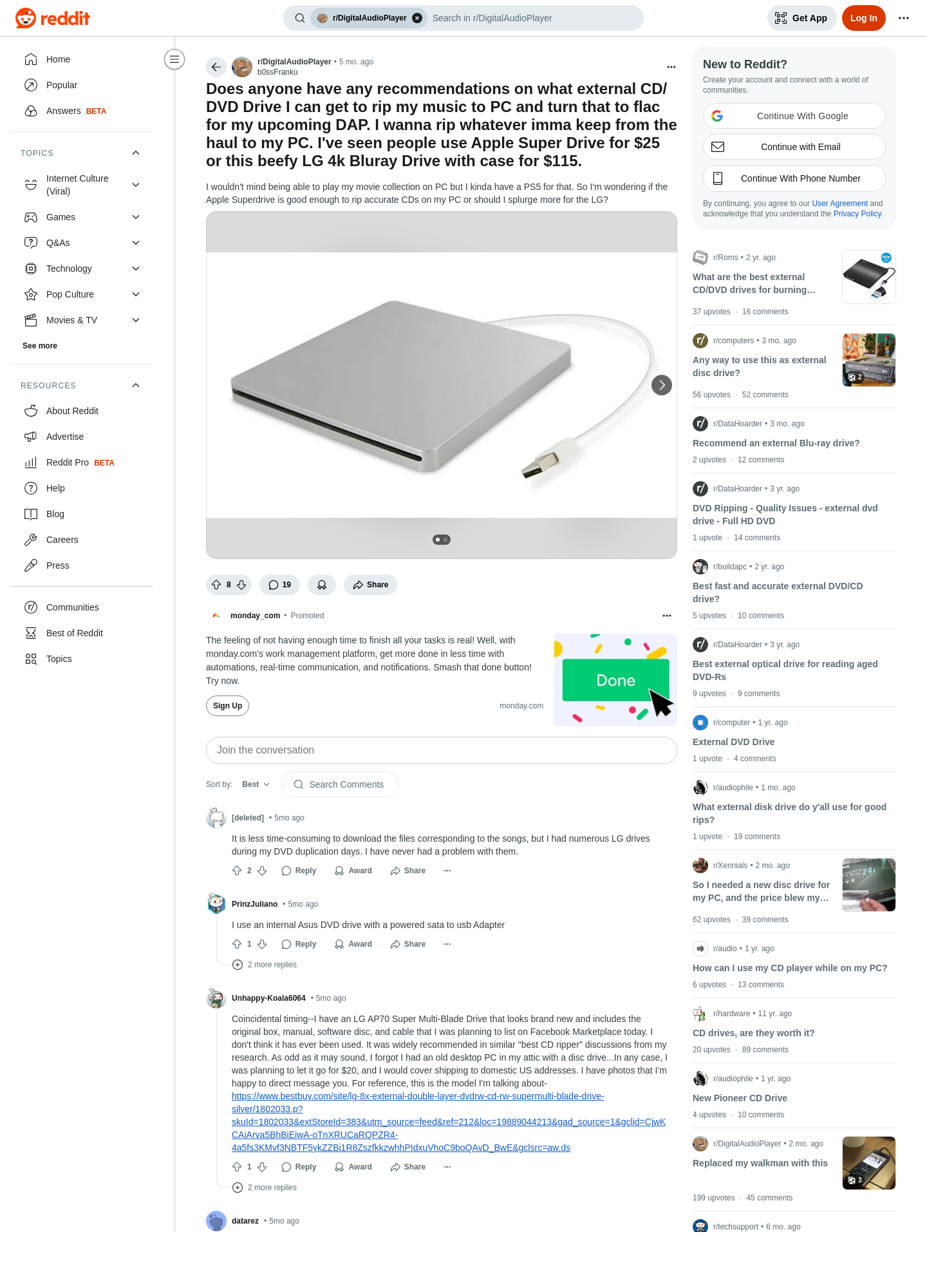Collapse the Topics section
Image resolution: width=927 pixels, height=1288 pixels.
(x=136, y=153)
